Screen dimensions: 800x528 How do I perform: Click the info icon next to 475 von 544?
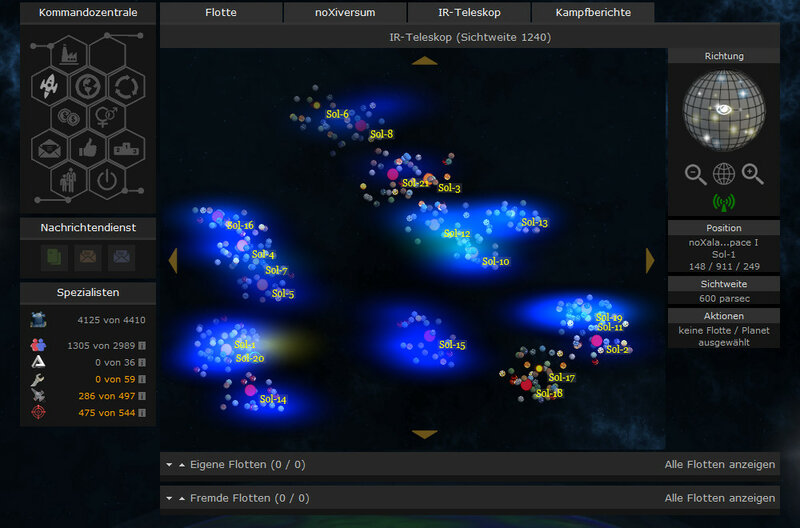click(142, 413)
